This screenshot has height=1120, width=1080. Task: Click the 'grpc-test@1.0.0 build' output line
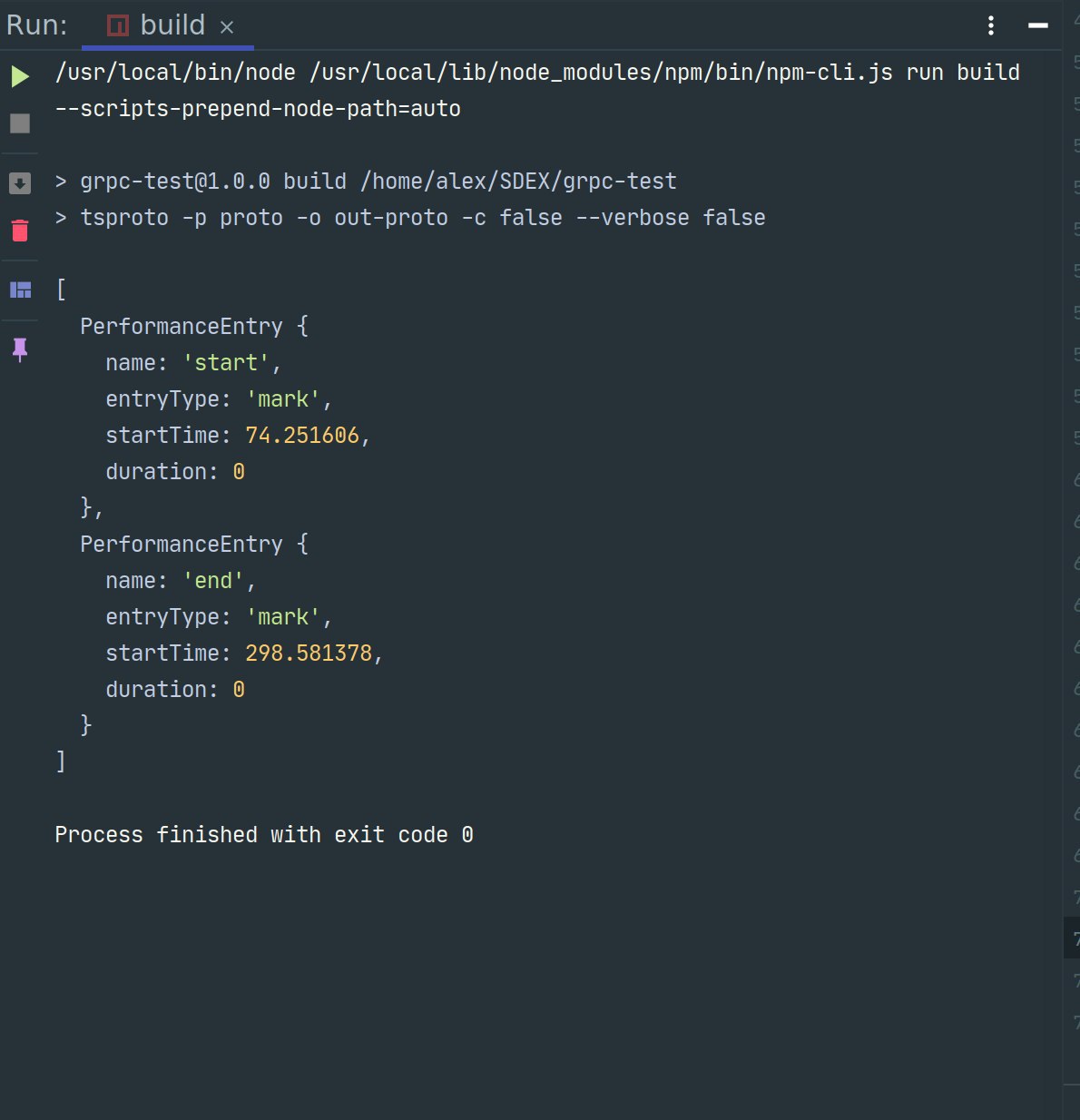coord(366,182)
